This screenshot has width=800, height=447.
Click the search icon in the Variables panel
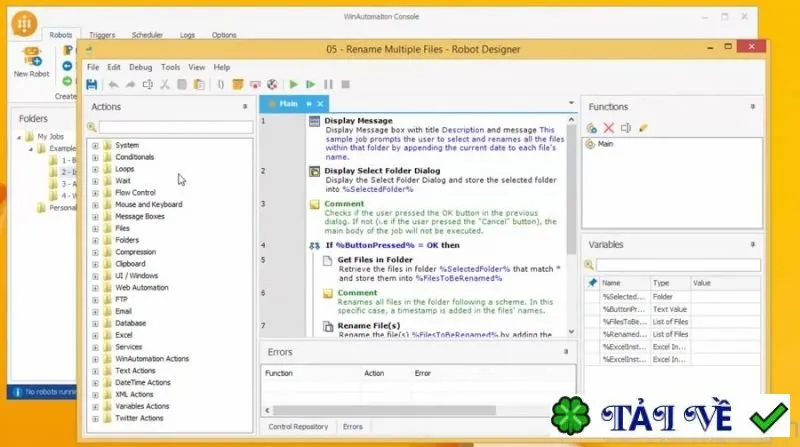589,265
